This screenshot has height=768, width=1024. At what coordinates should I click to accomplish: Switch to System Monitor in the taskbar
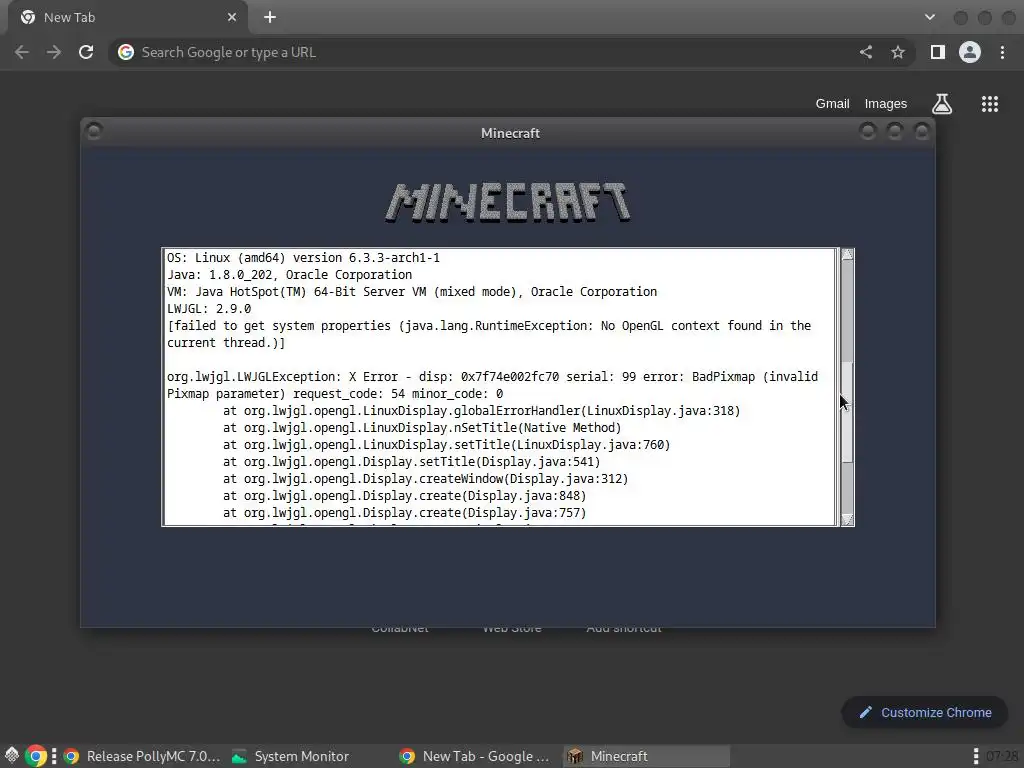pos(291,756)
